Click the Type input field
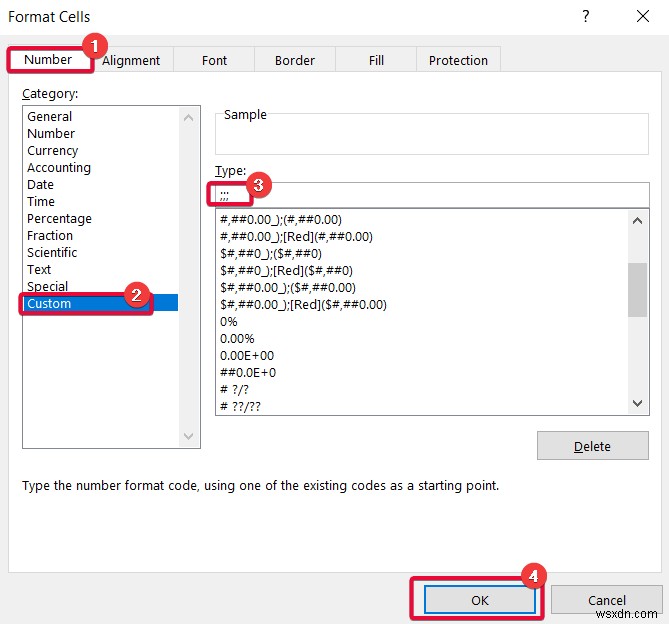669x624 pixels. [x=432, y=195]
